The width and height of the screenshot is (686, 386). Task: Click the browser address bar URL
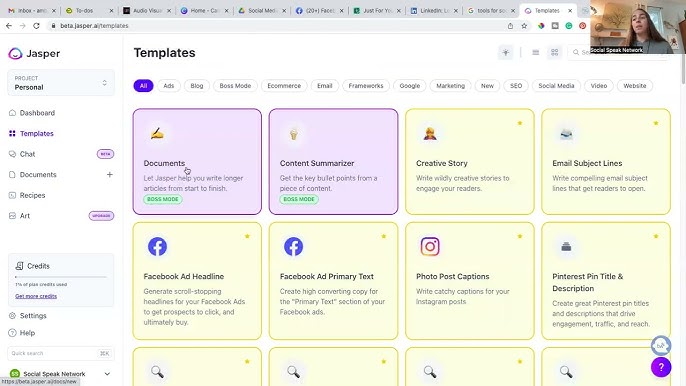pyautogui.click(x=94, y=26)
